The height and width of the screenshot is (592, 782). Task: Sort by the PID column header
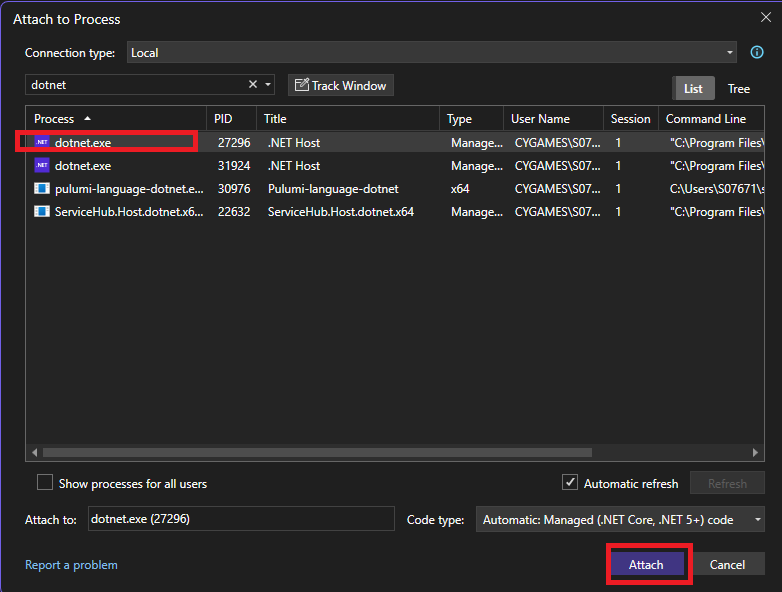point(232,119)
